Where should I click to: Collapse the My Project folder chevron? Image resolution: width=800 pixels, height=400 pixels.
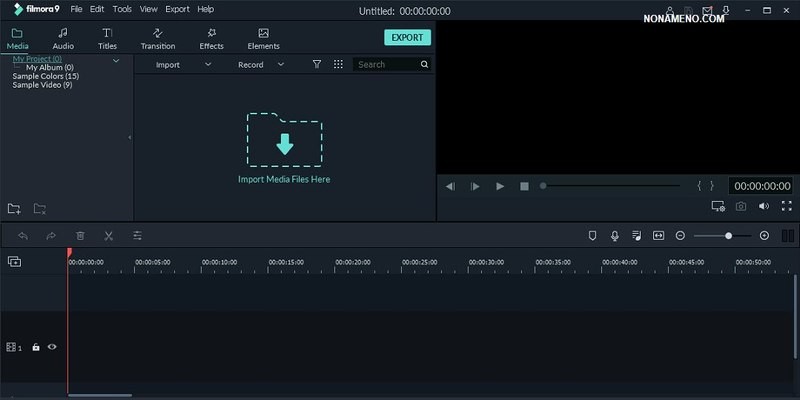(116, 60)
